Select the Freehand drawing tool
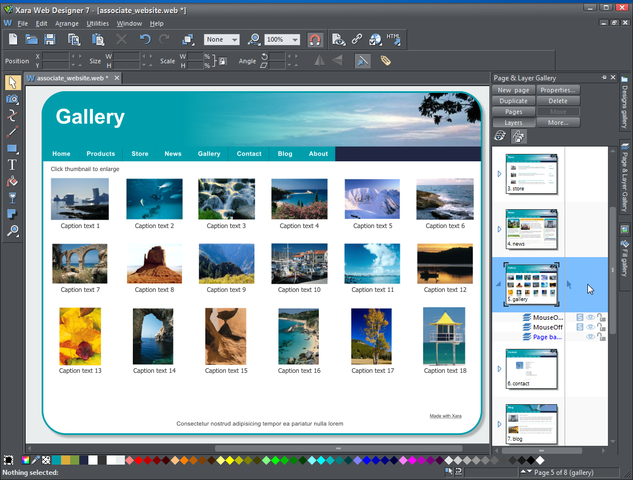Viewport: 633px width, 480px height. (x=13, y=115)
